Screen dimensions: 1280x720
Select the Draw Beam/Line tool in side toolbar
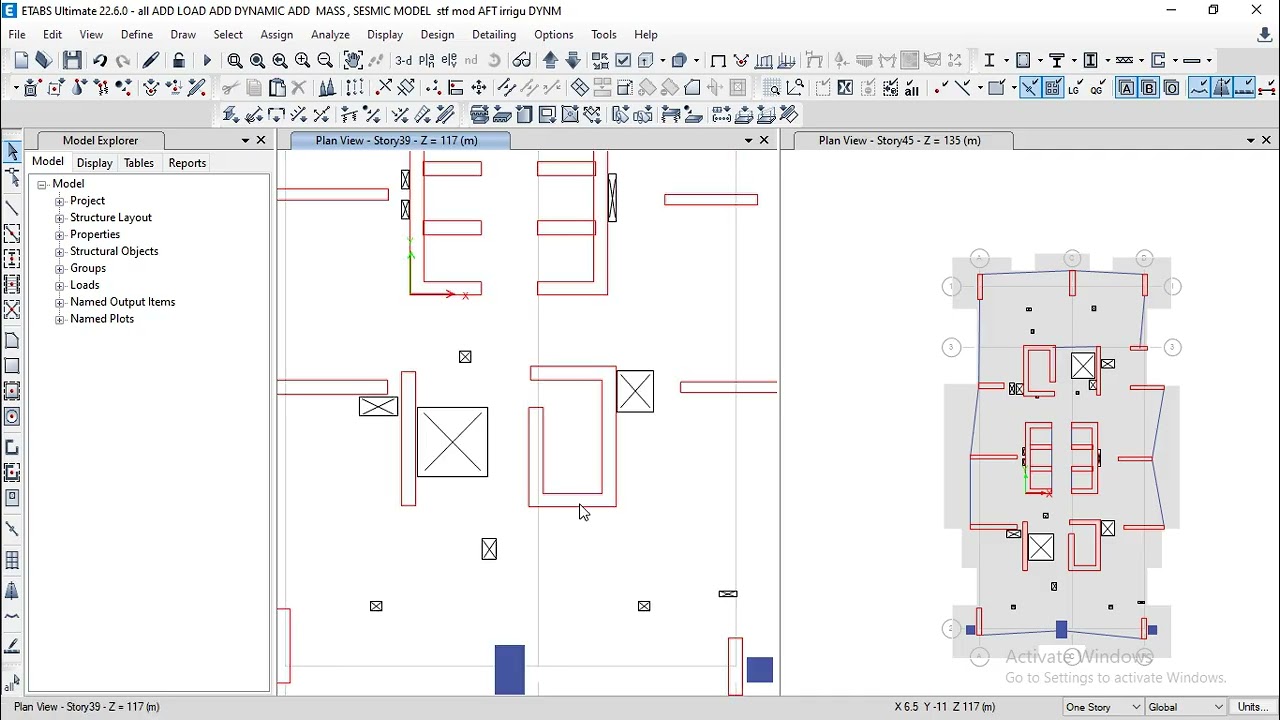coord(12,208)
